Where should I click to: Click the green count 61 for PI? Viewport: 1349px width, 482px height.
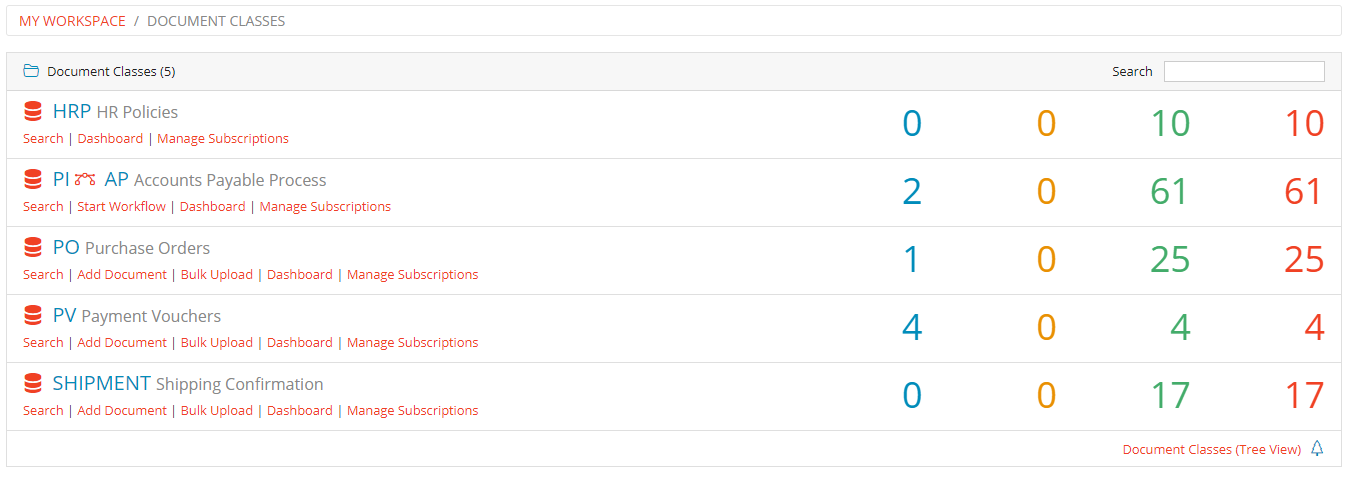(1169, 192)
